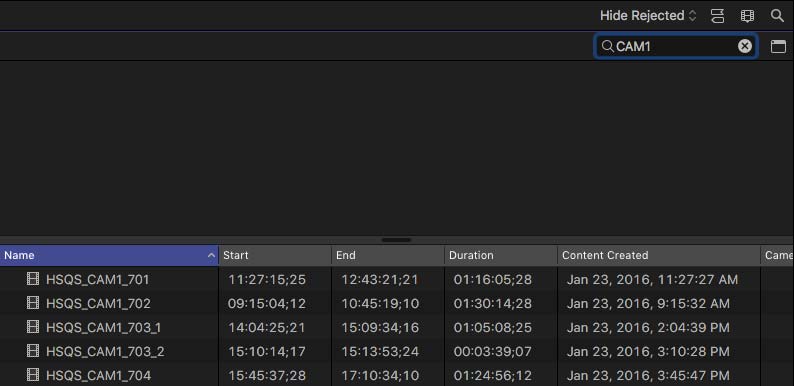Click creation date Jan 23, 2016, 3:10:28 PM
The height and width of the screenshot is (386, 794).
pyautogui.click(x=648, y=352)
